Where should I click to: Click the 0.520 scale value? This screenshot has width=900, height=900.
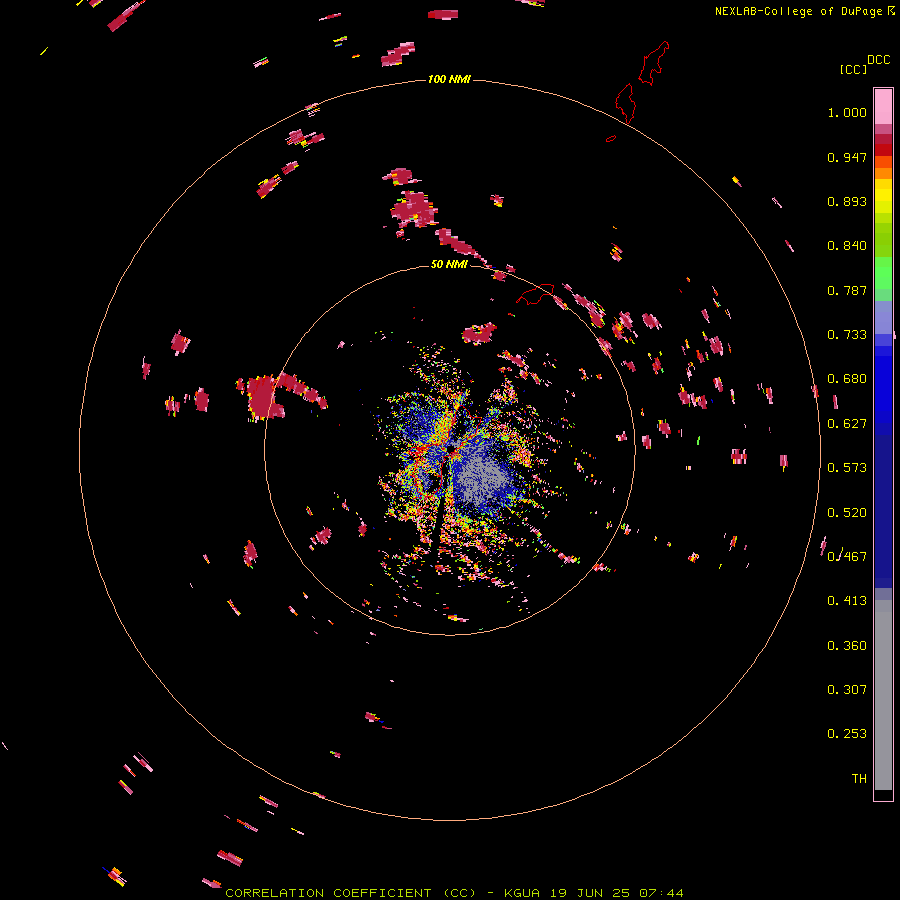coord(847,513)
